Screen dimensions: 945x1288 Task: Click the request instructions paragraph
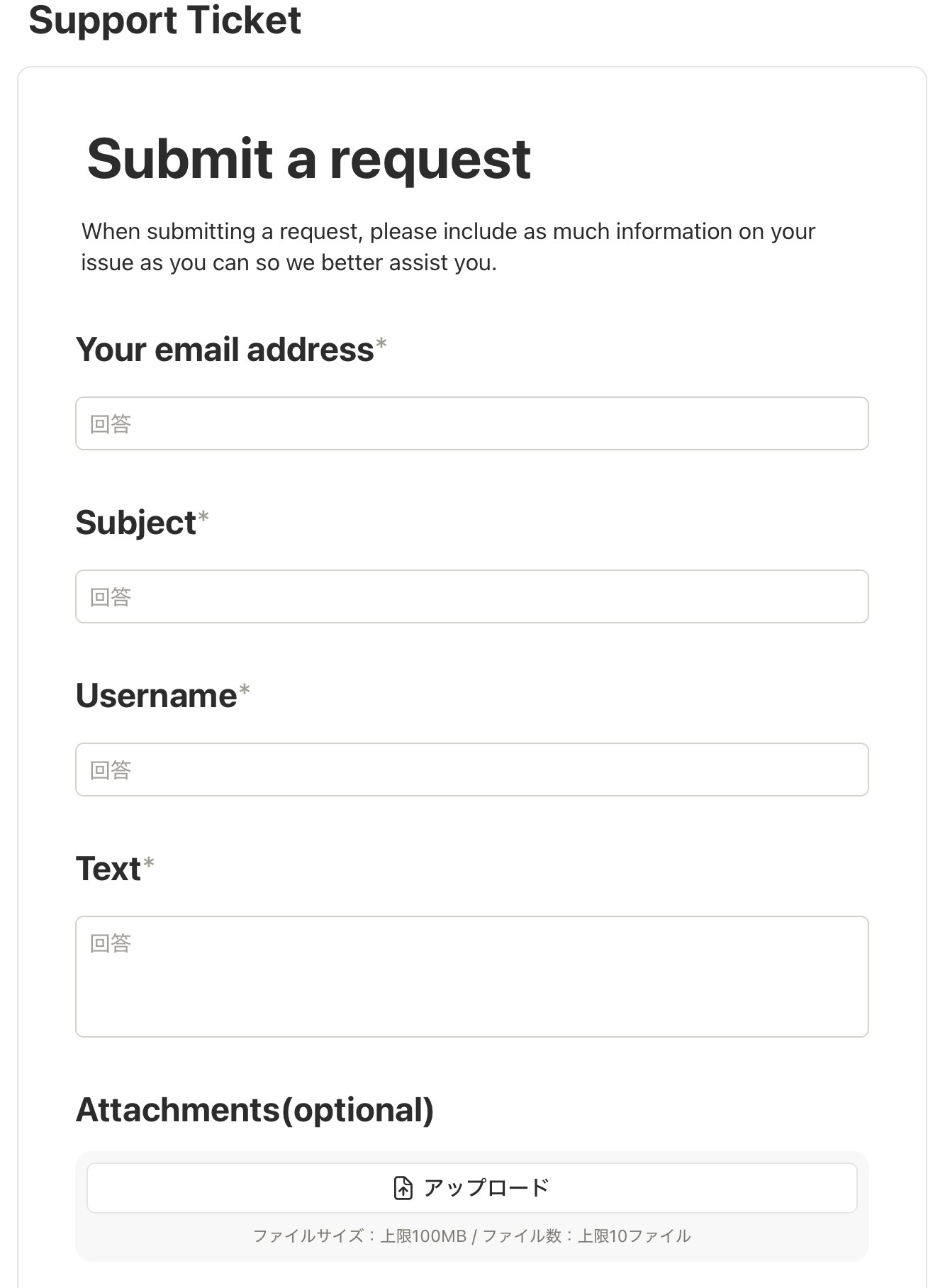[x=448, y=247]
